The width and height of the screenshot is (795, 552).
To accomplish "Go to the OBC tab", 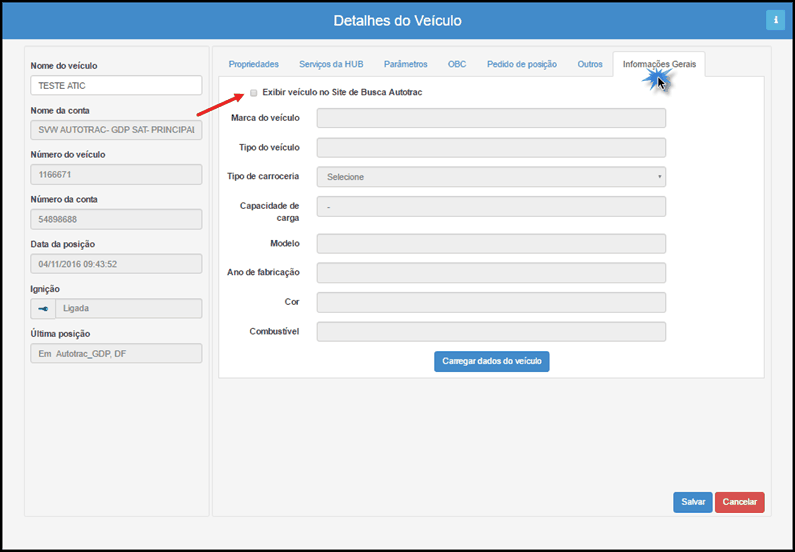I will [x=457, y=64].
